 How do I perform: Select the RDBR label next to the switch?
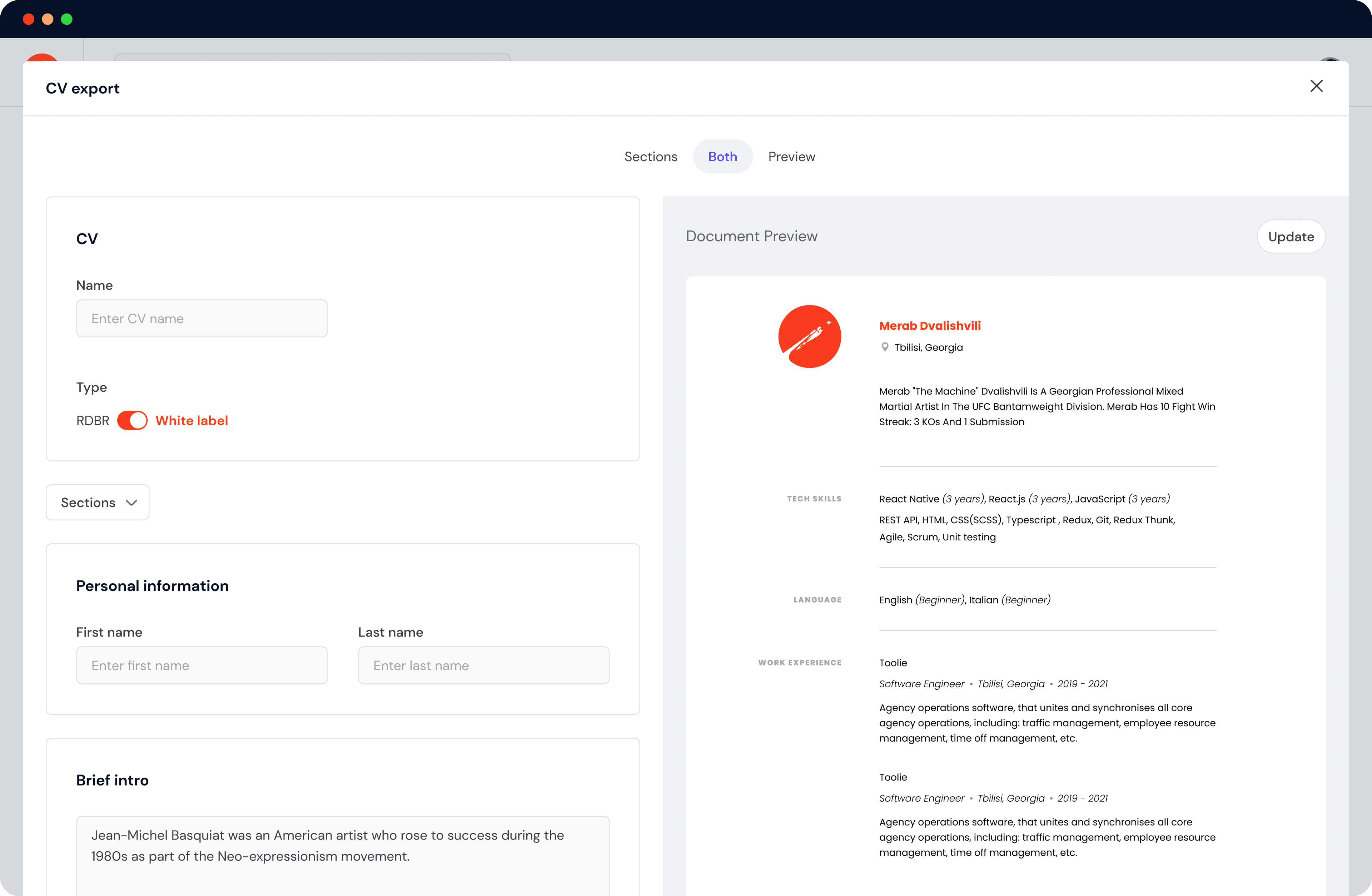[92, 420]
